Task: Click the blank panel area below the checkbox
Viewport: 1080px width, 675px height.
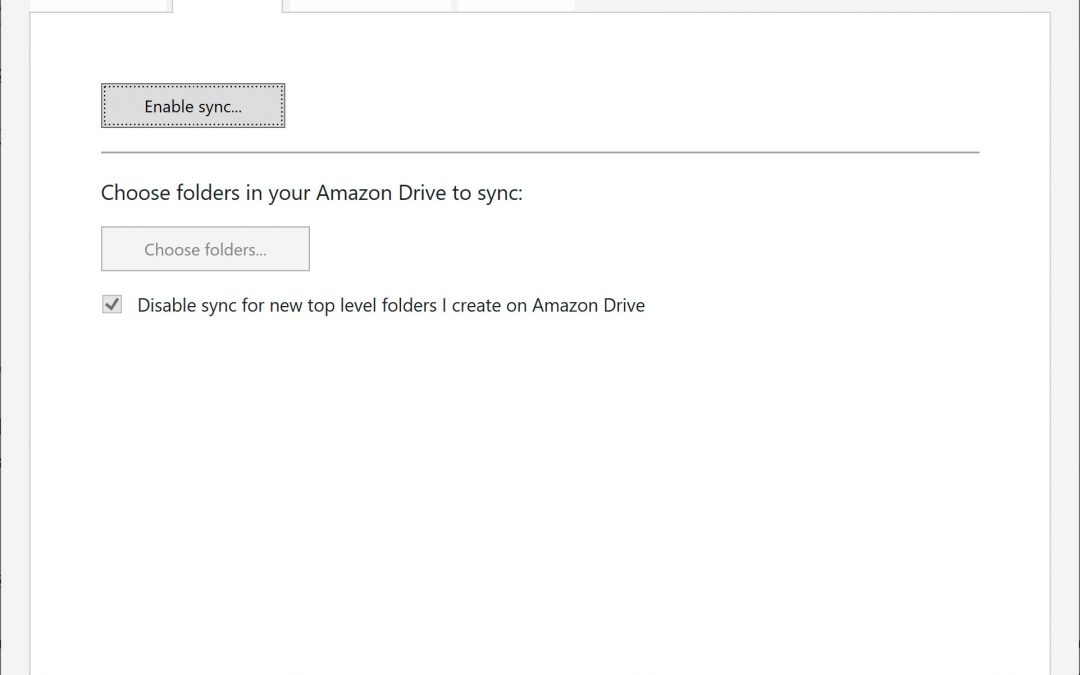Action: coord(540,480)
